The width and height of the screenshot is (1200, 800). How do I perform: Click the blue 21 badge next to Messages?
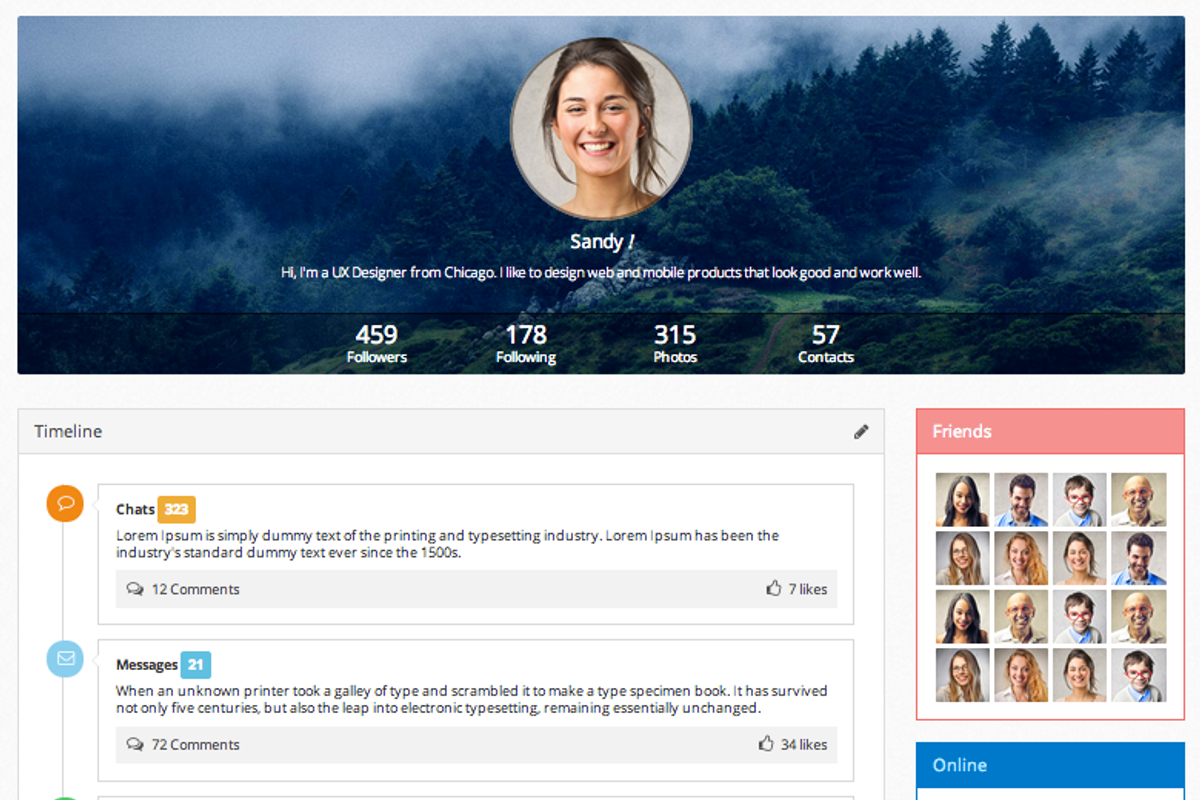click(195, 665)
